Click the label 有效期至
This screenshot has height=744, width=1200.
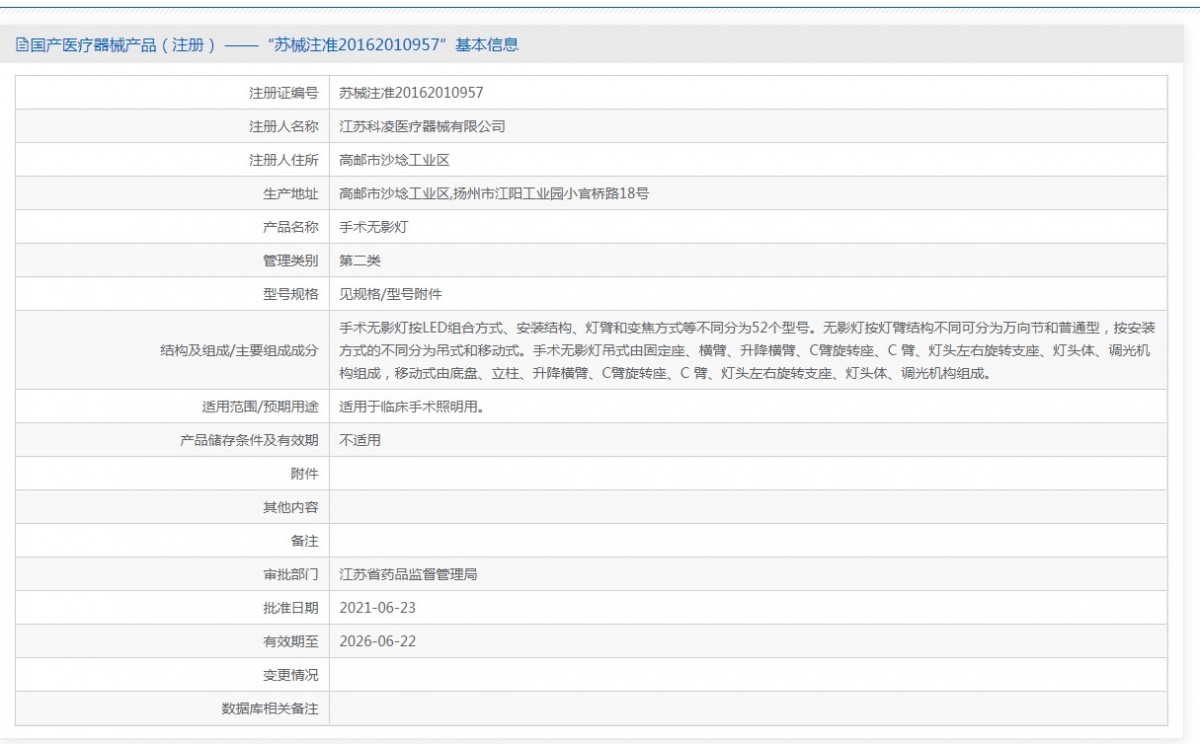pyautogui.click(x=291, y=641)
